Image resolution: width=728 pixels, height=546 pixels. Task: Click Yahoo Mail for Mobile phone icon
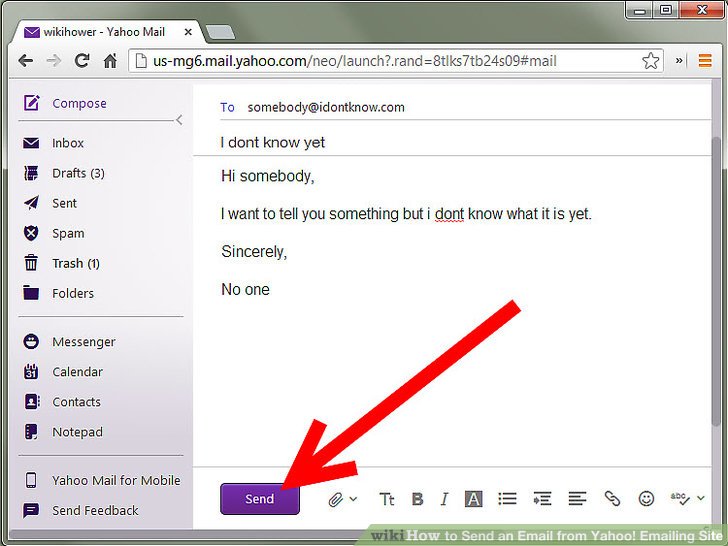(x=31, y=480)
